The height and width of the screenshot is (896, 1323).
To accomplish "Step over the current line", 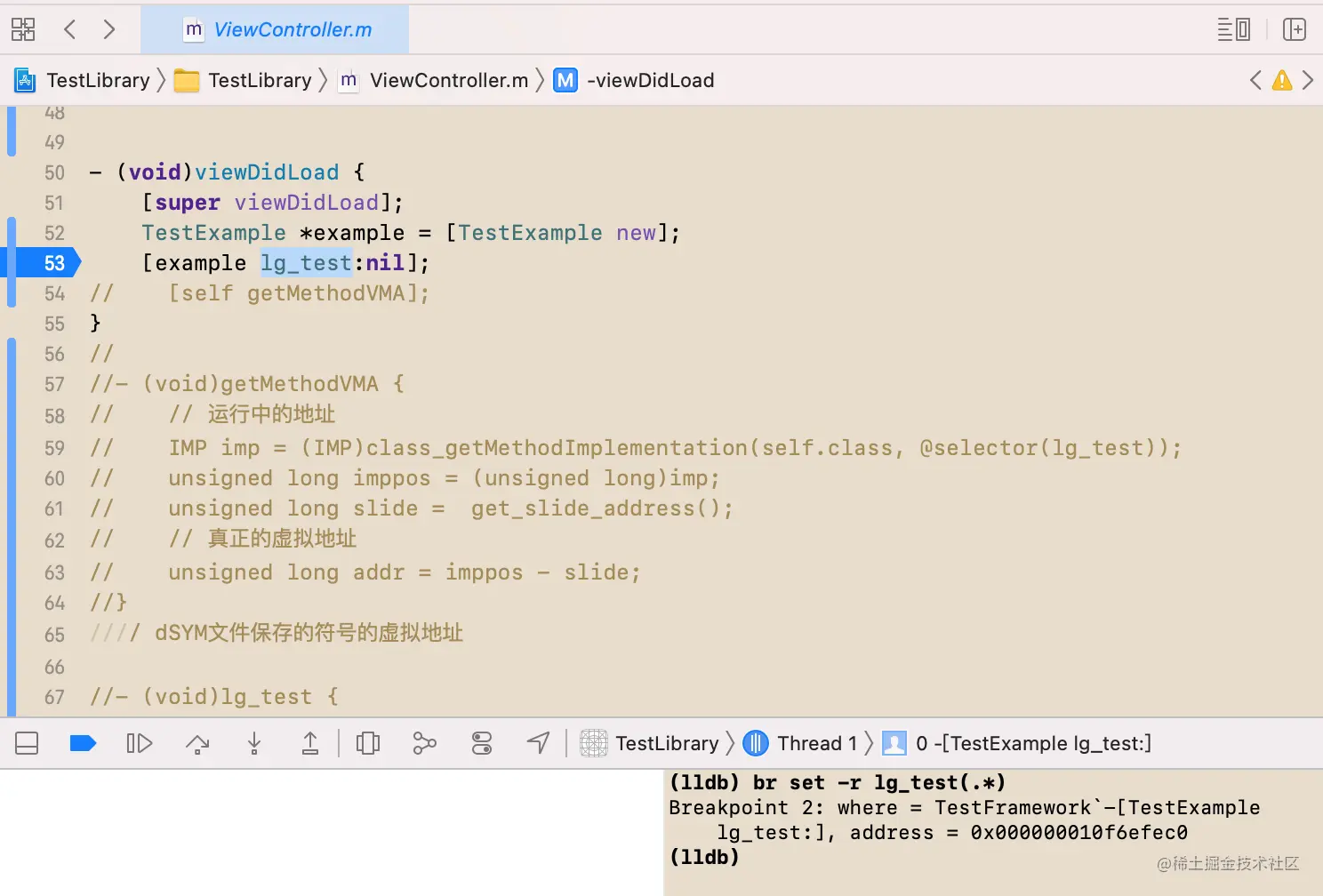I will pos(197,743).
